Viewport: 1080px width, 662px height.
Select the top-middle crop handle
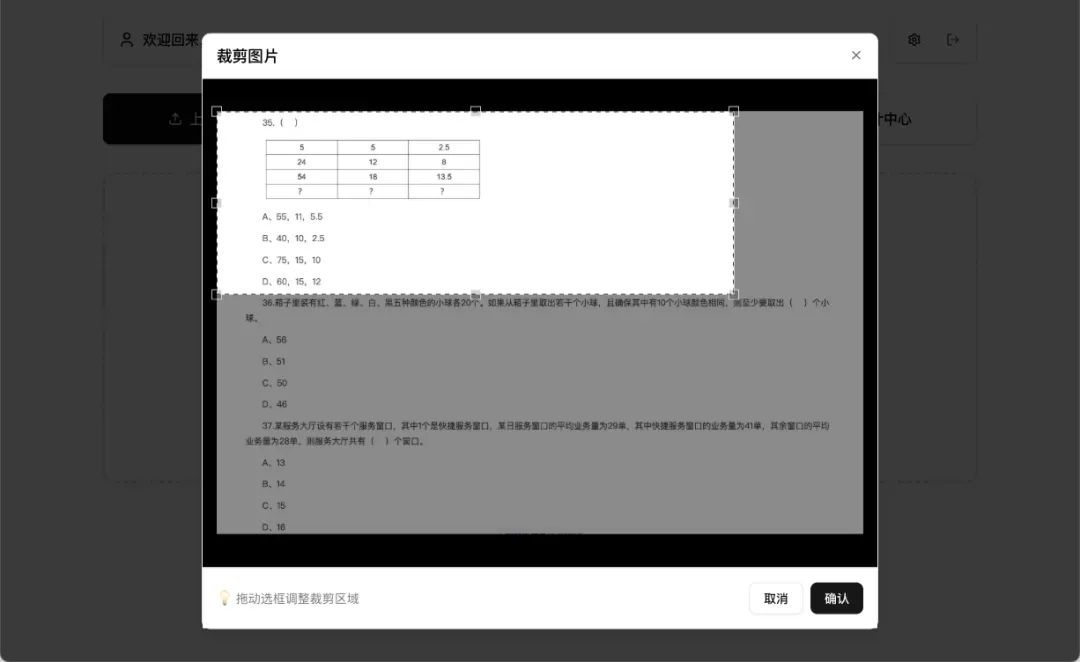[475, 111]
